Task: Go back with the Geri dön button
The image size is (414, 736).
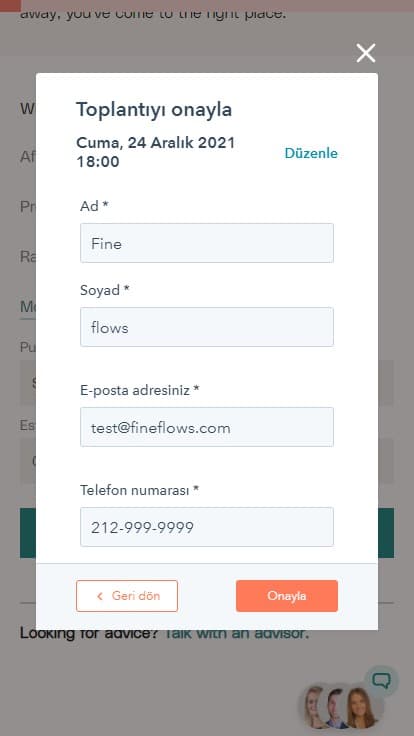Action: click(127, 596)
